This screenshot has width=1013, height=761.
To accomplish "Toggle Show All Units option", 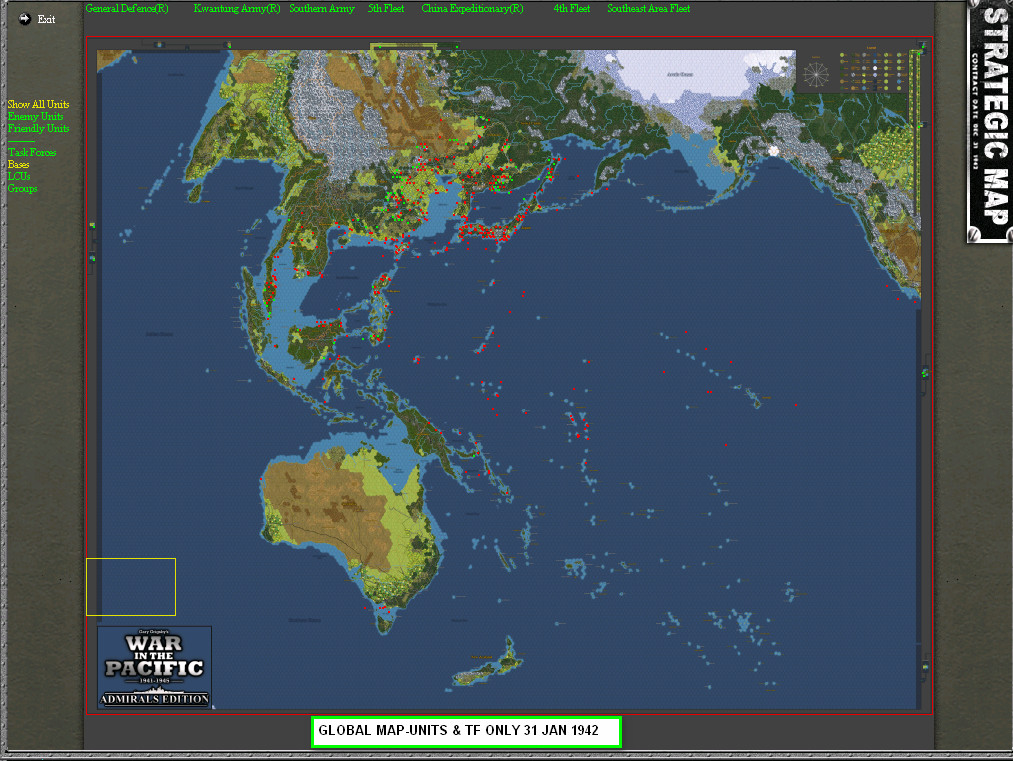I will point(38,104).
